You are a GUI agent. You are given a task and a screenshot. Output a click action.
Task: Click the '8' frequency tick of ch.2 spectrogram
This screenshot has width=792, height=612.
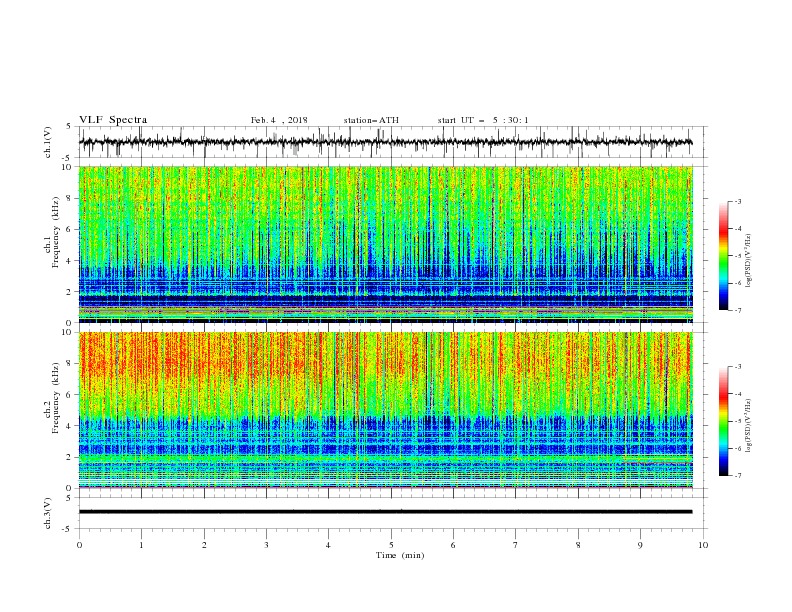pos(70,364)
